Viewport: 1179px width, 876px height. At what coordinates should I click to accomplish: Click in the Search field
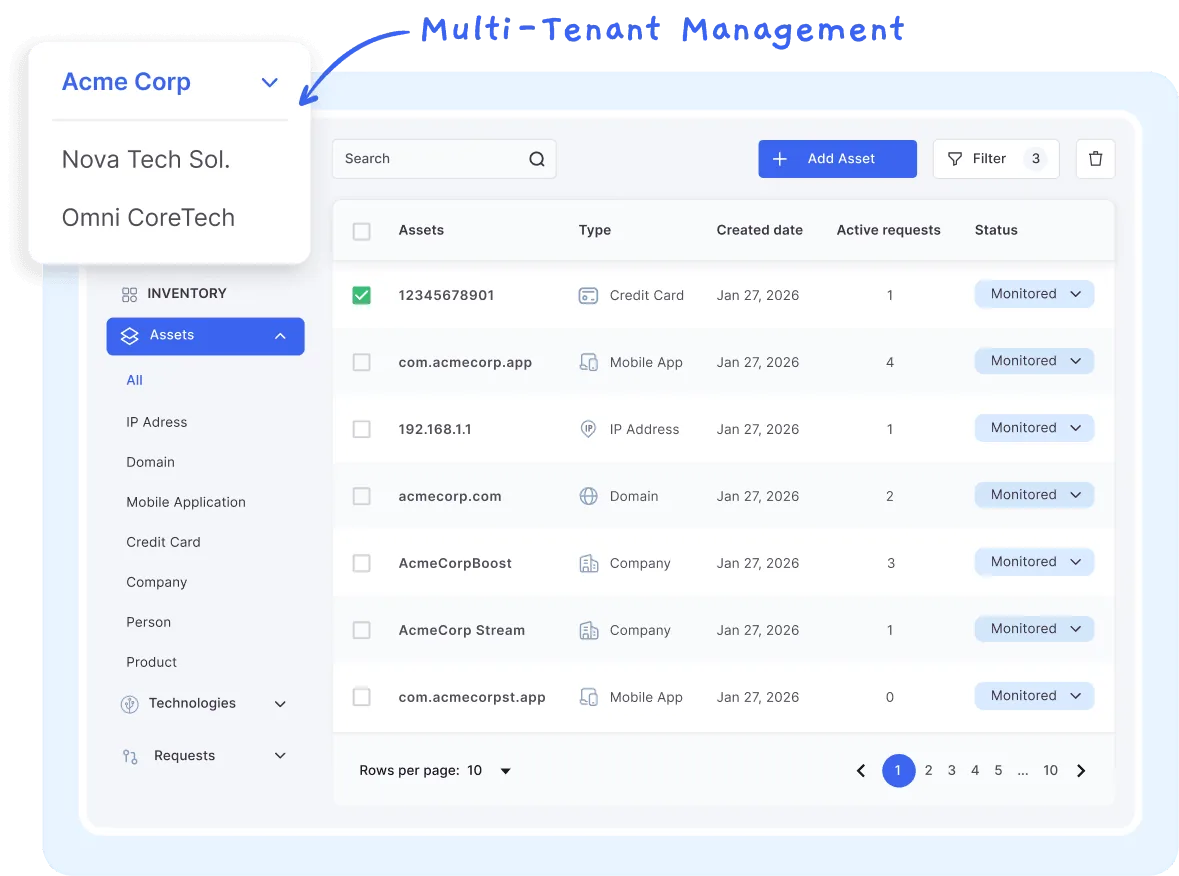point(430,159)
